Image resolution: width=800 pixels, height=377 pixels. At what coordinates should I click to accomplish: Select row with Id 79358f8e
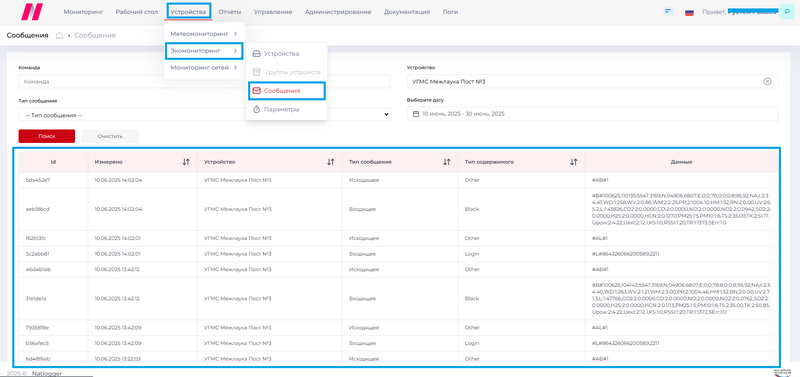click(398, 328)
